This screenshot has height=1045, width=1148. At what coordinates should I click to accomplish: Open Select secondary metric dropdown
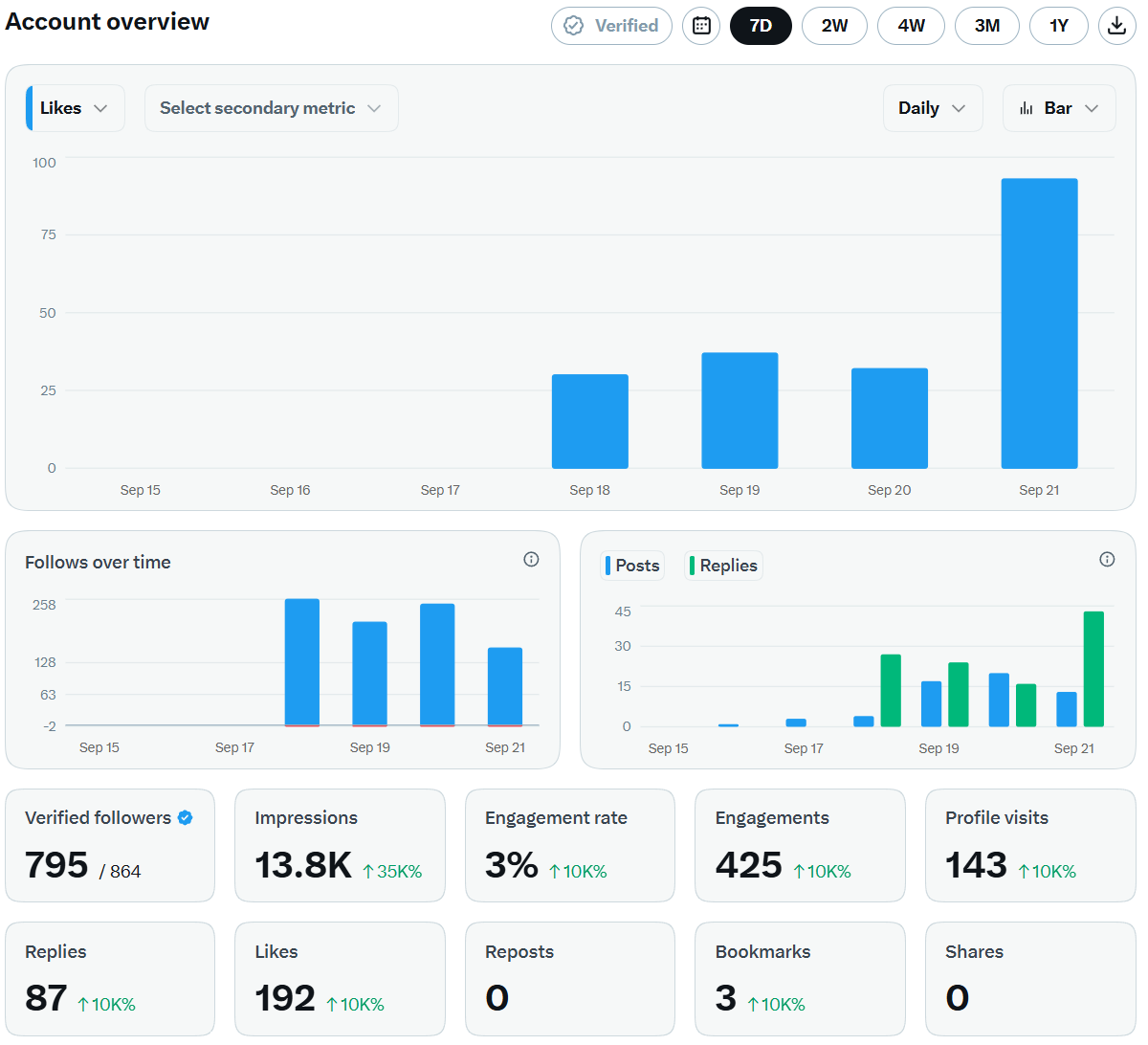[271, 108]
